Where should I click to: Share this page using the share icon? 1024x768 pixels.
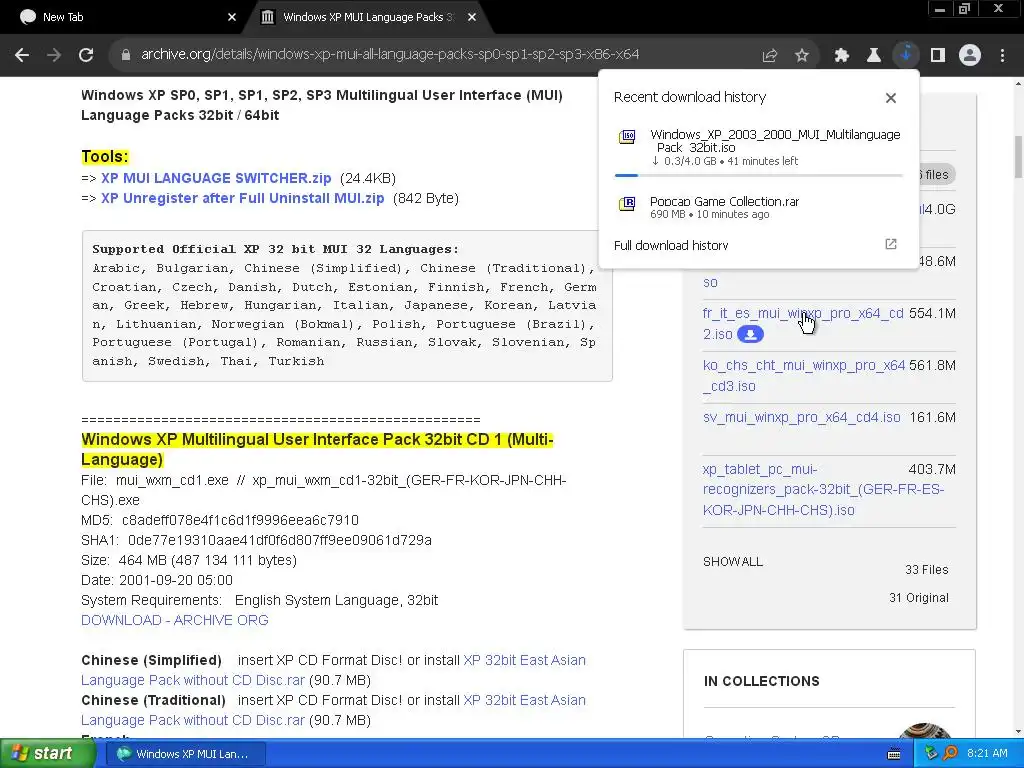pyautogui.click(x=770, y=56)
